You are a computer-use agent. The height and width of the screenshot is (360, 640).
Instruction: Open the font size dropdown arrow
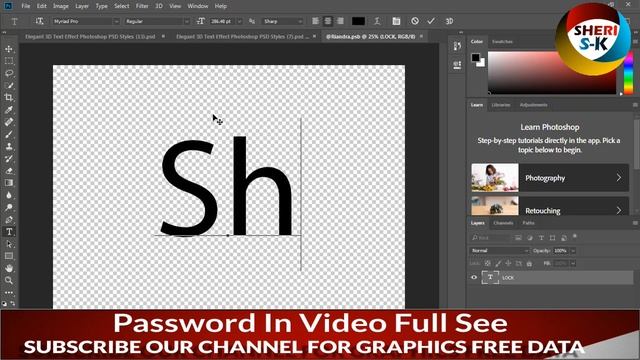pos(240,21)
